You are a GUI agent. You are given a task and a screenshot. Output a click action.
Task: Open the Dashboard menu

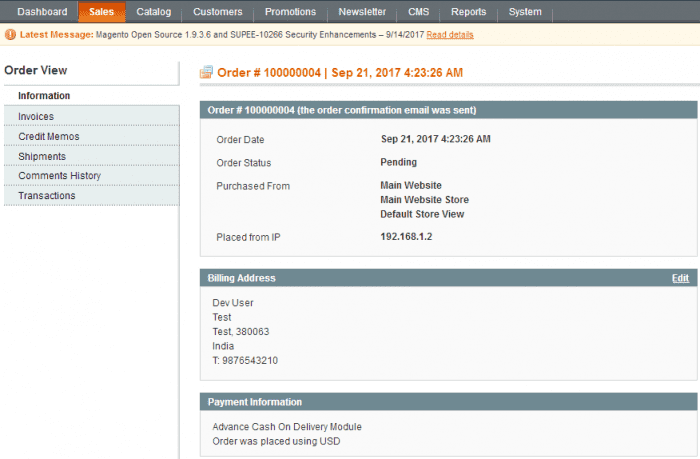(42, 12)
